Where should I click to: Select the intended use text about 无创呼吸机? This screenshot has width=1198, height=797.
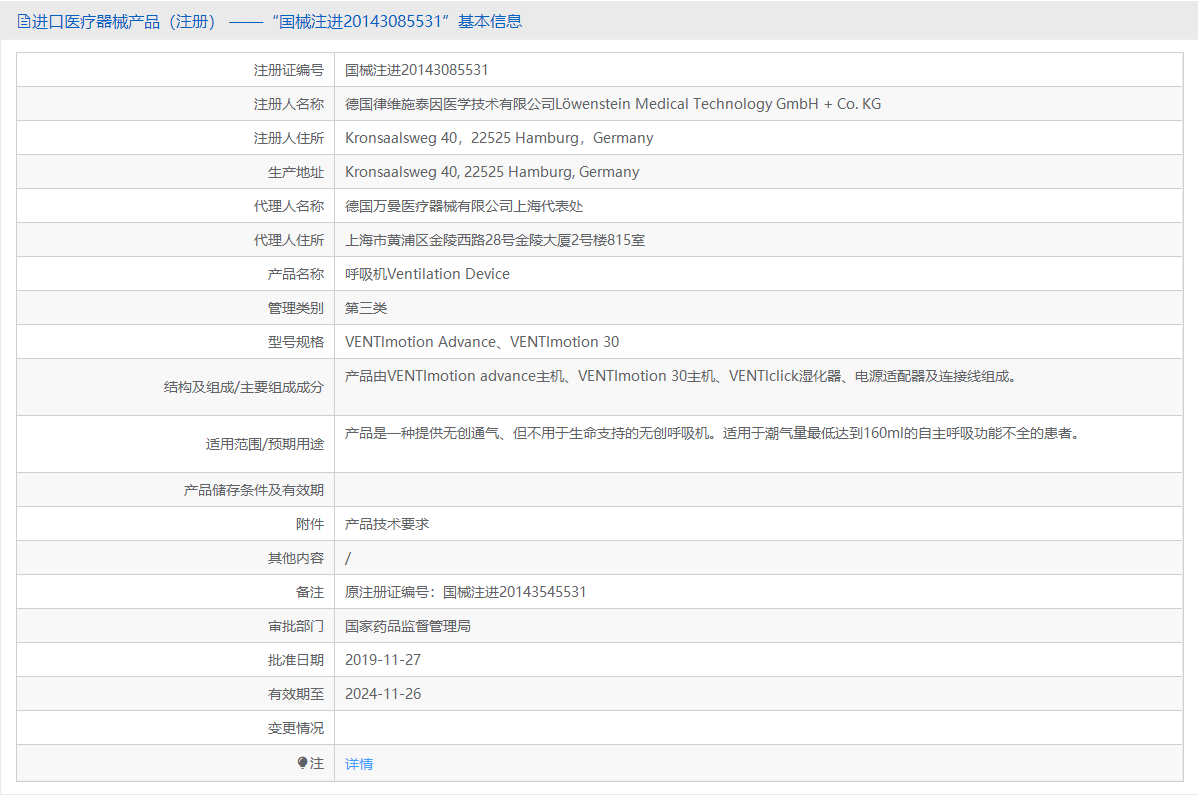[712, 433]
